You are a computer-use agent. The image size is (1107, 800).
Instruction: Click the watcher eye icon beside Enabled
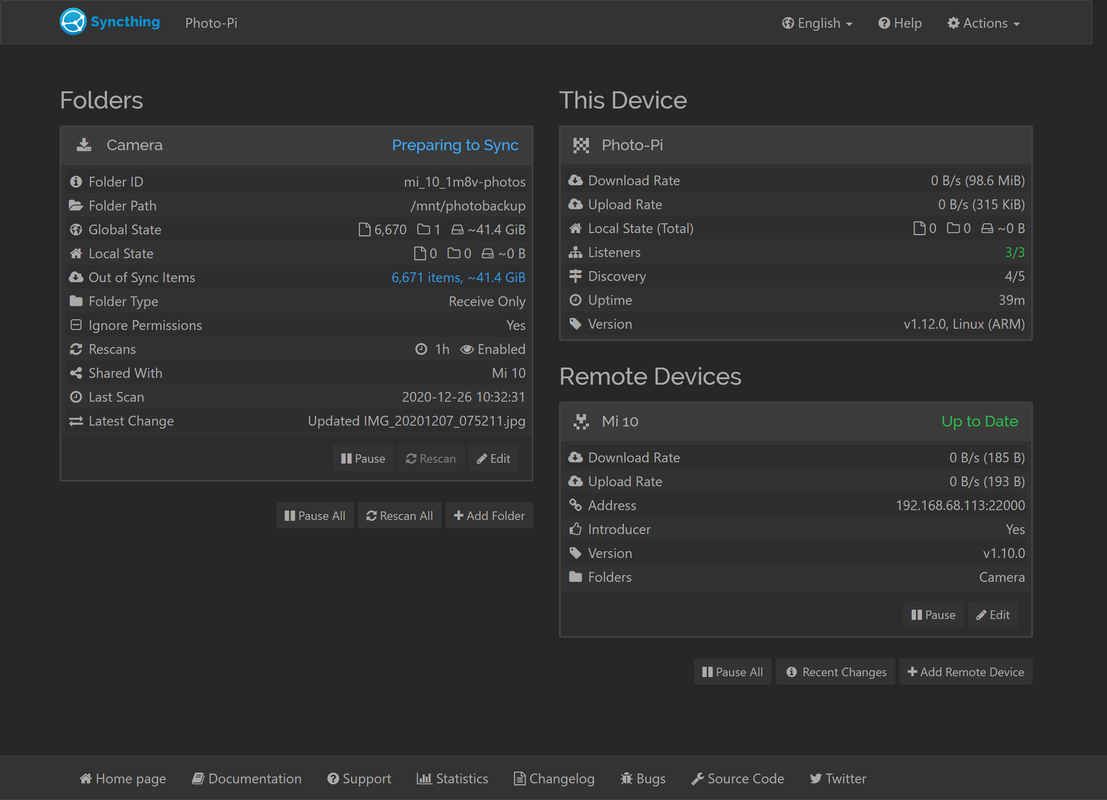(467, 350)
